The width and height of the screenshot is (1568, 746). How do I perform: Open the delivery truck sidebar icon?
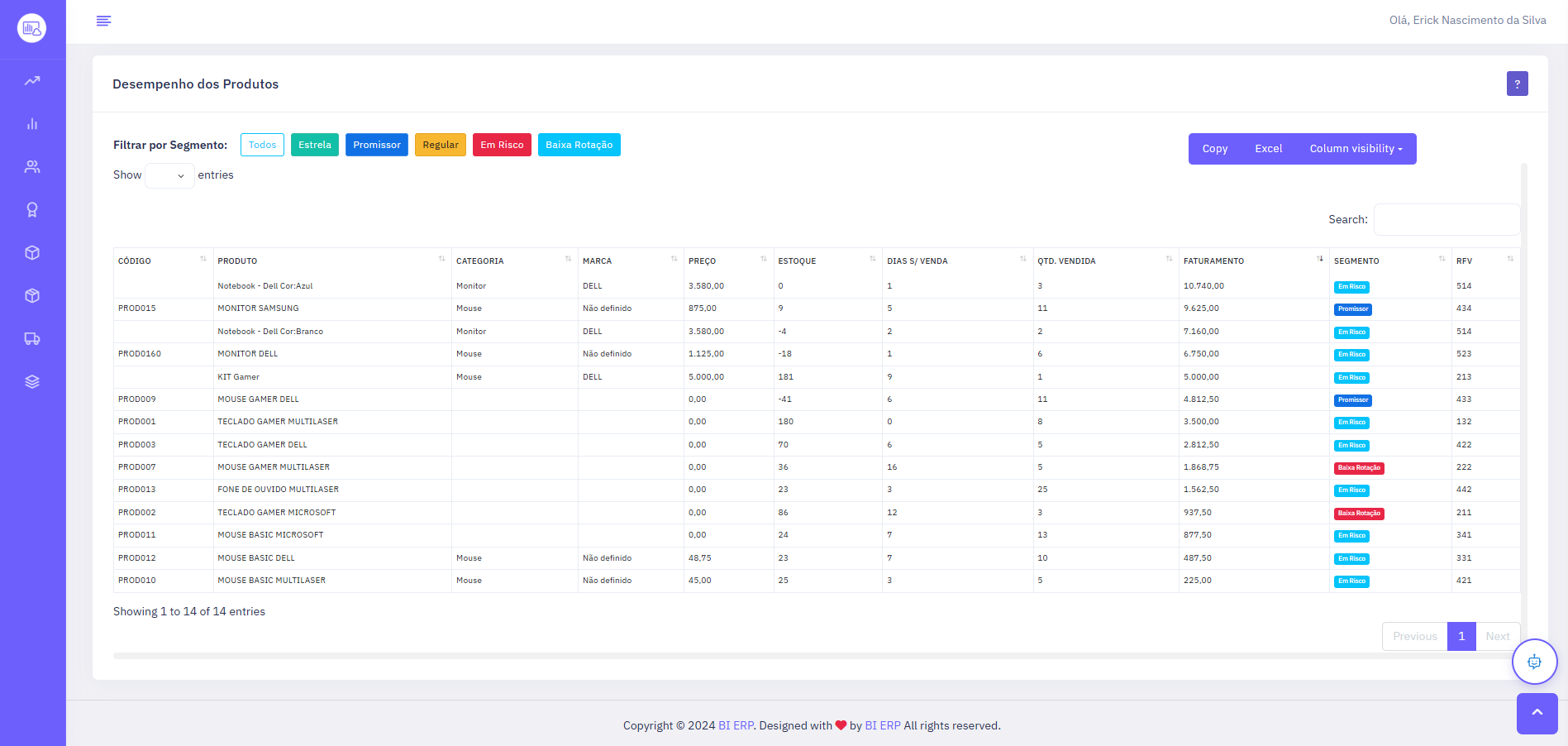[x=32, y=339]
